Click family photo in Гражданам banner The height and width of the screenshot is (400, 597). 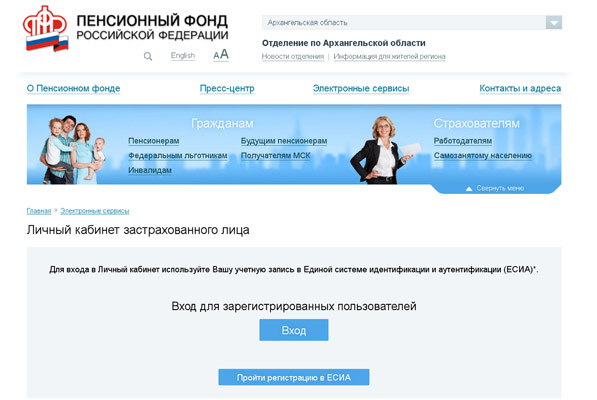point(72,150)
